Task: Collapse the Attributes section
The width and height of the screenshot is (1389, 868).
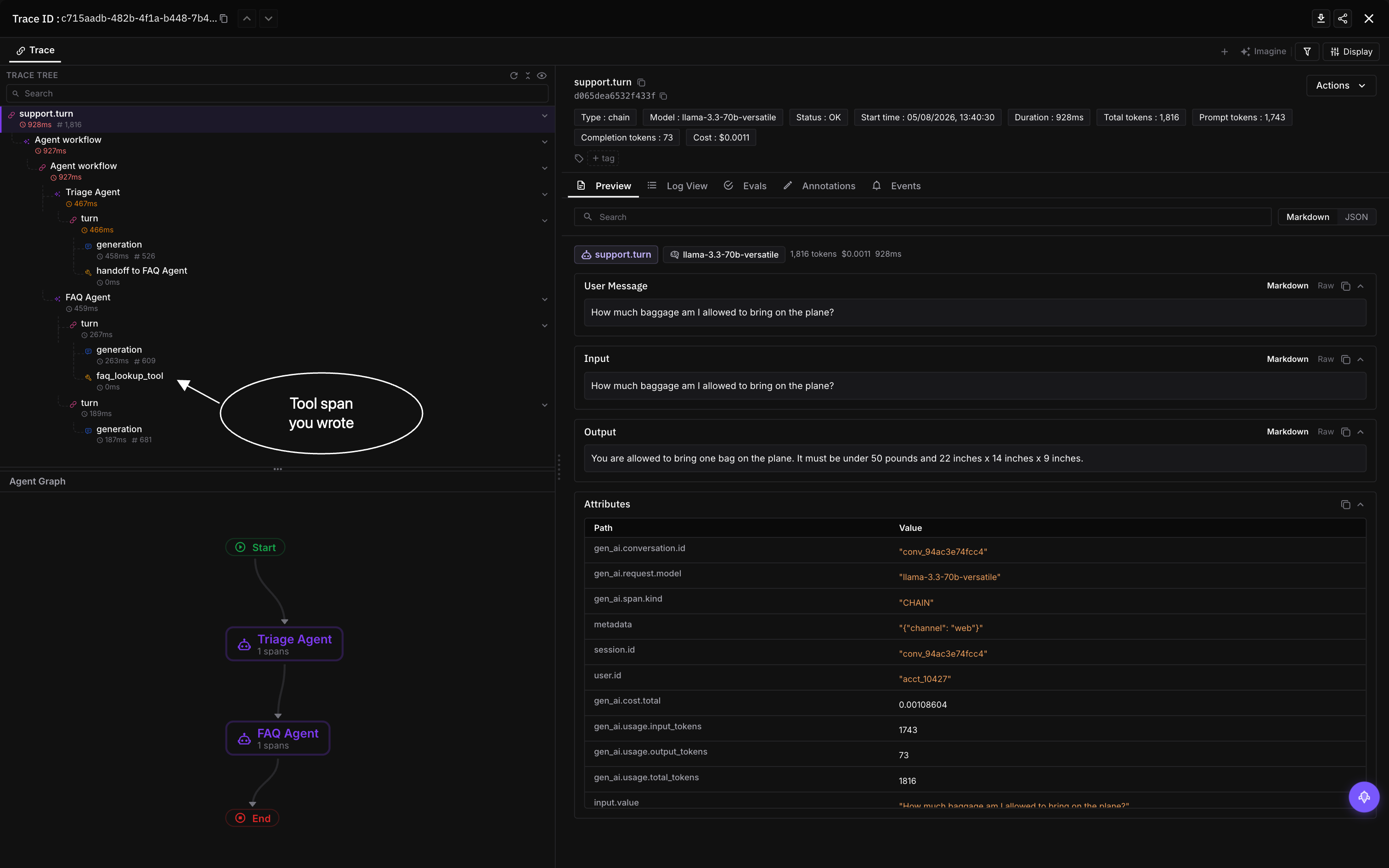Action: (1361, 505)
